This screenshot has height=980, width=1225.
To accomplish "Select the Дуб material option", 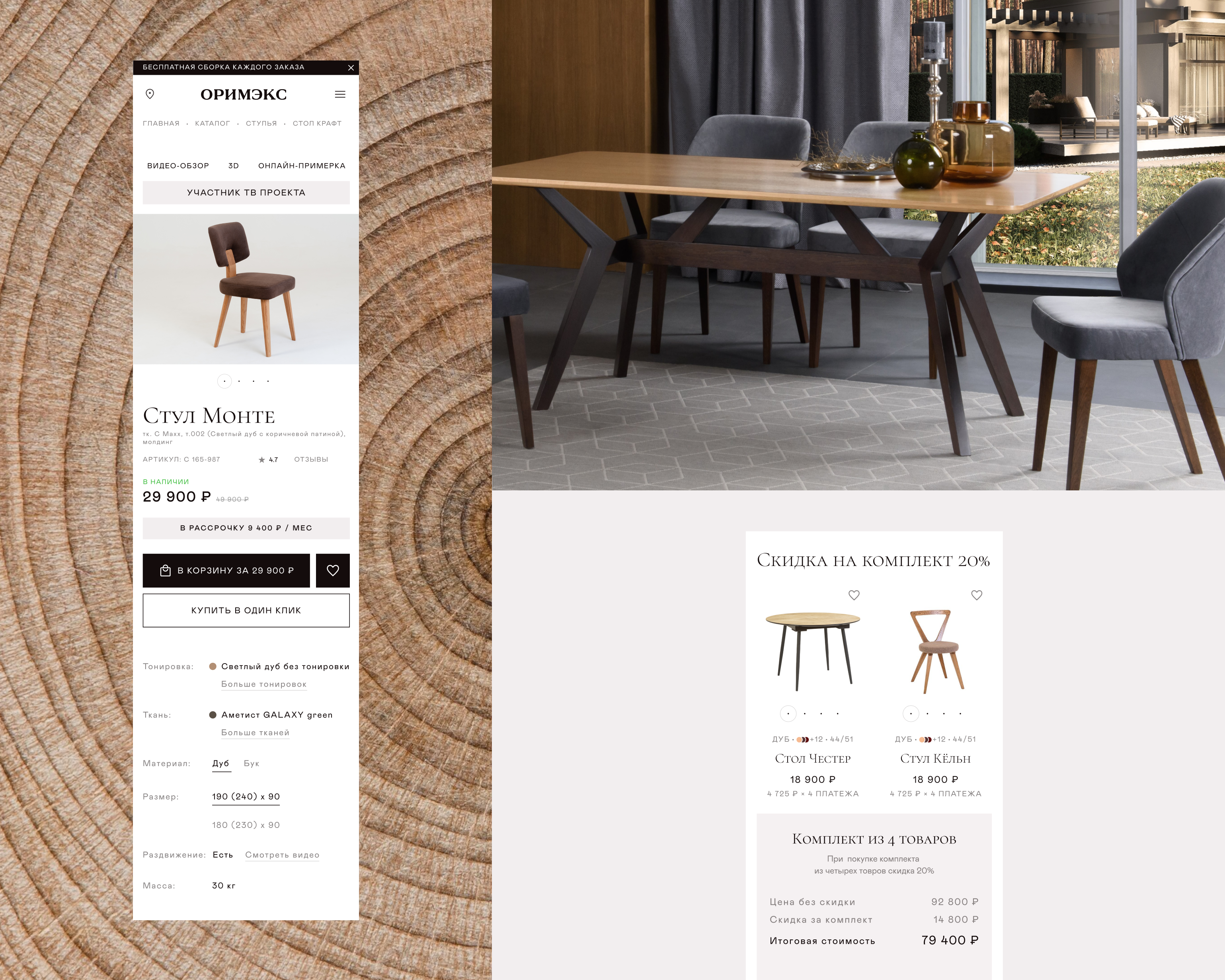I will [x=221, y=763].
